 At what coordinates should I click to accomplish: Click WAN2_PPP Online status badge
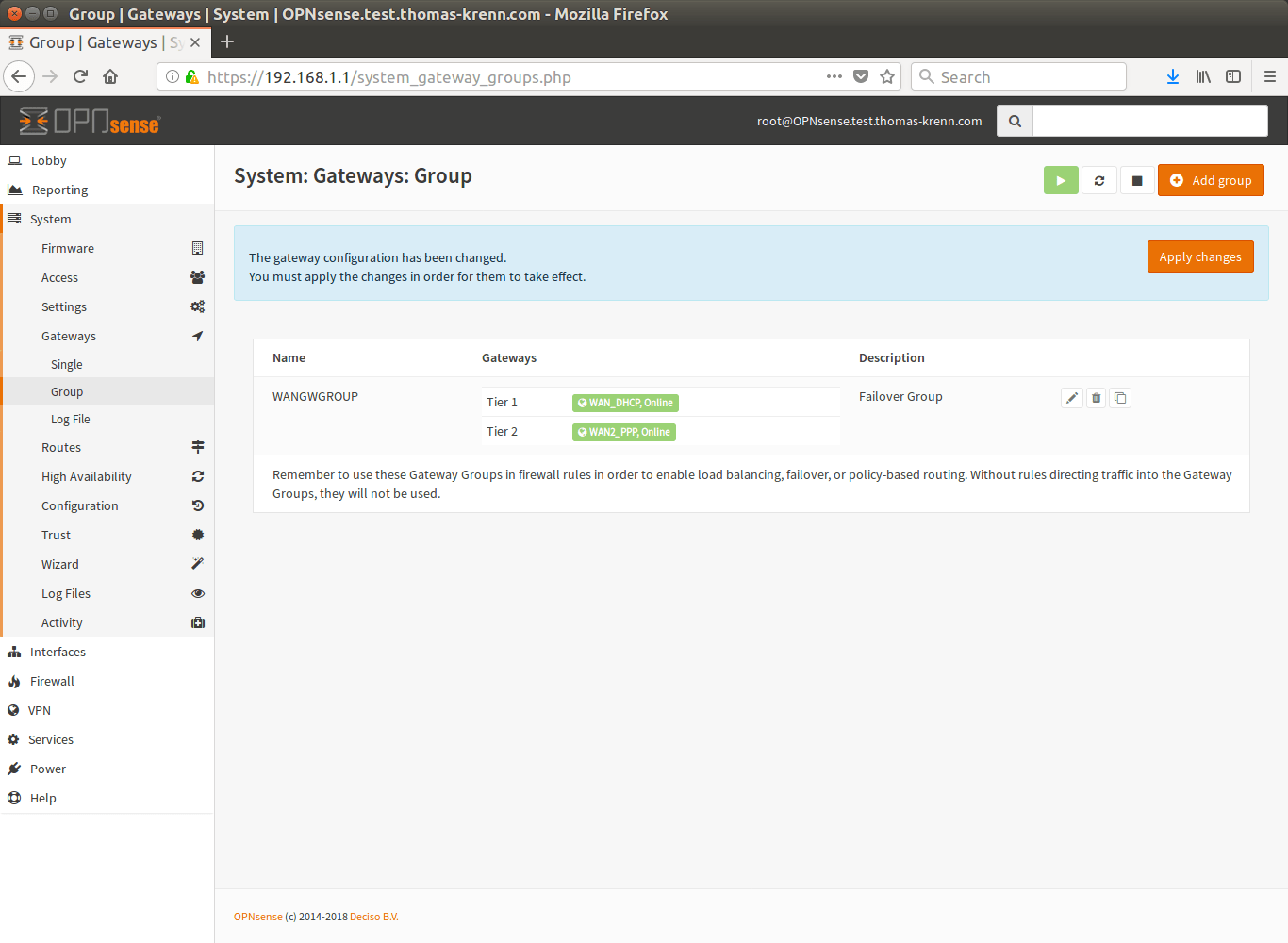point(624,432)
